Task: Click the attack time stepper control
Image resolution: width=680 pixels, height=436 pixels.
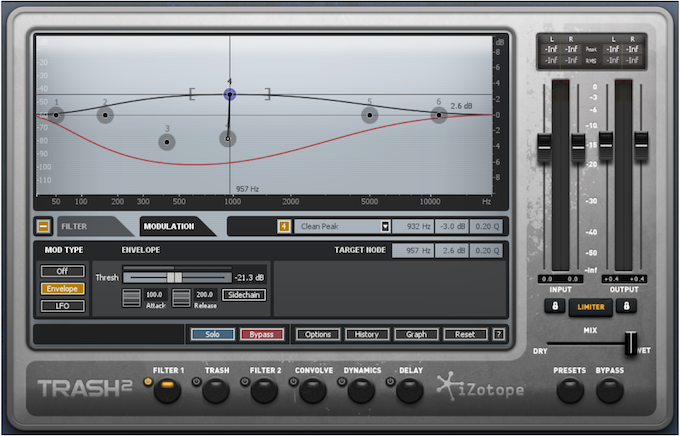Action: [x=131, y=298]
